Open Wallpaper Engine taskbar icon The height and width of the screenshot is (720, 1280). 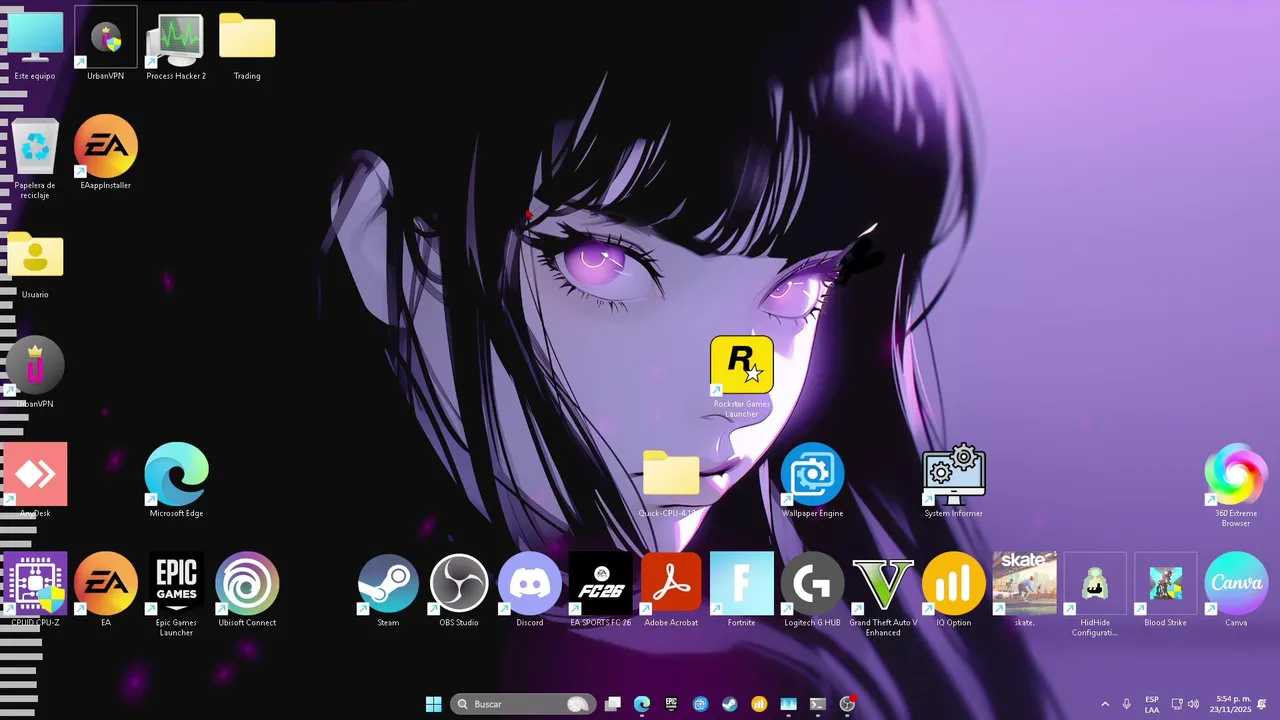click(701, 704)
